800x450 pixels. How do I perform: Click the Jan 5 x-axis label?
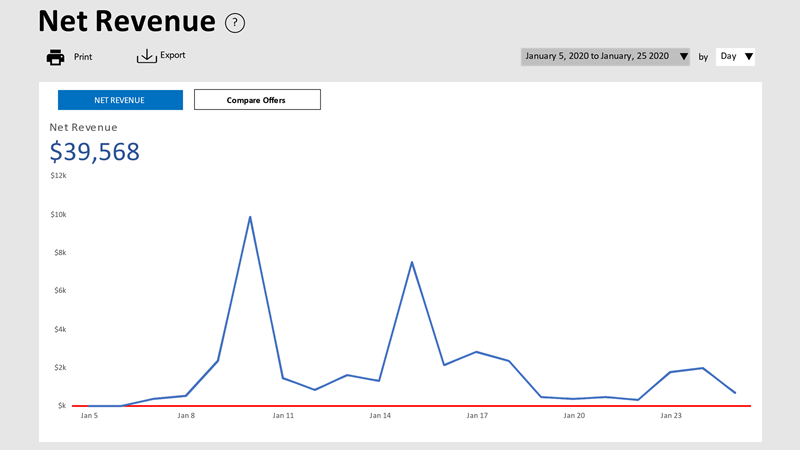pyautogui.click(x=90, y=415)
